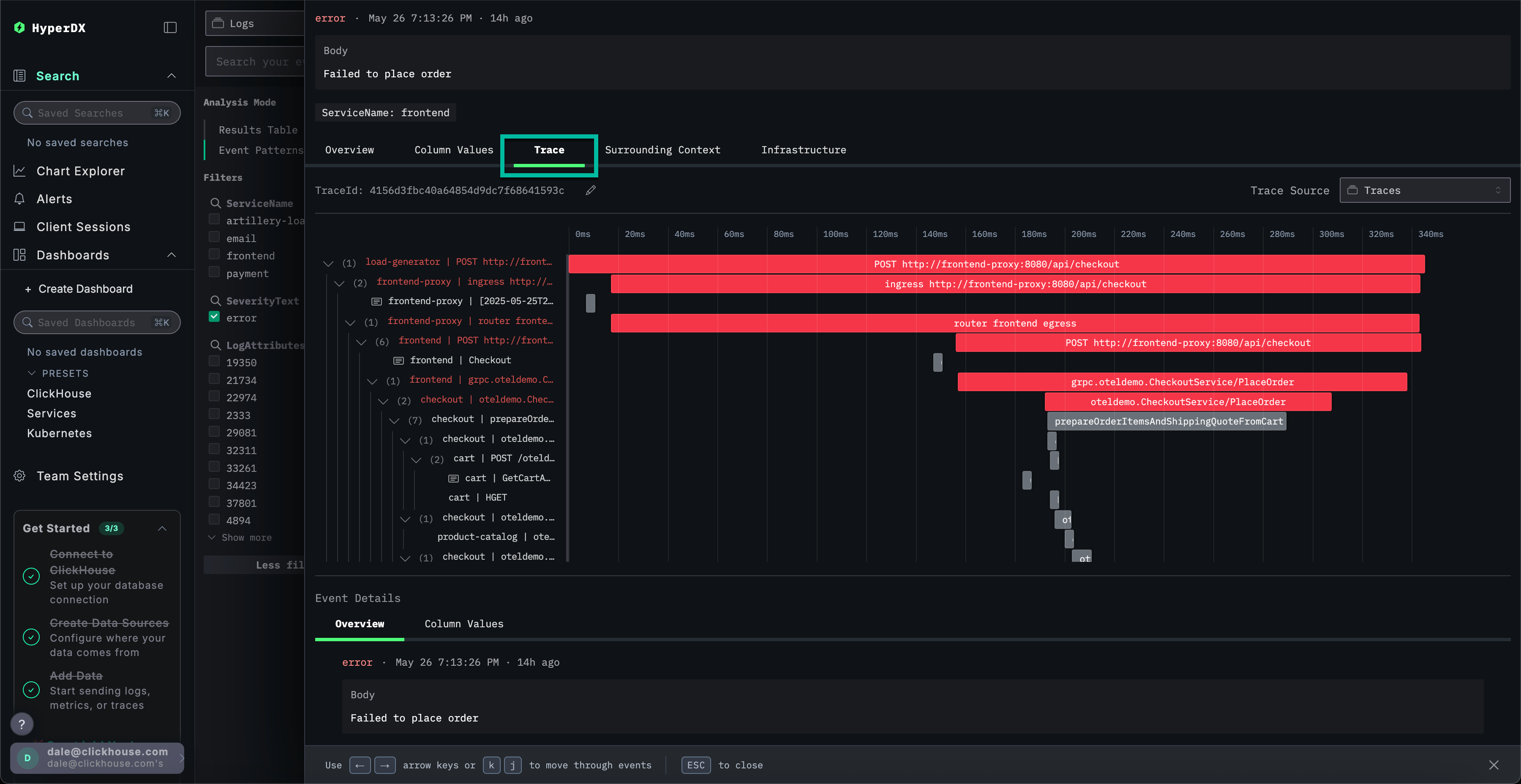Click the help question mark icon
The image size is (1521, 784).
tap(22, 724)
